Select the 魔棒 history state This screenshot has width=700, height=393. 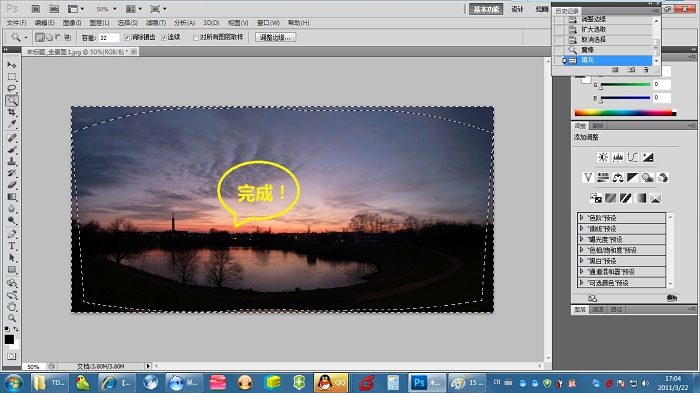point(602,50)
